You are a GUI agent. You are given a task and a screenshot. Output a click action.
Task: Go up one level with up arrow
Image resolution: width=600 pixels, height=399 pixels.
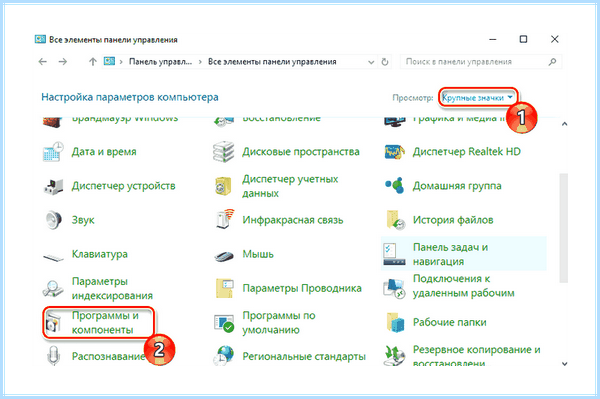pyautogui.click(x=93, y=62)
